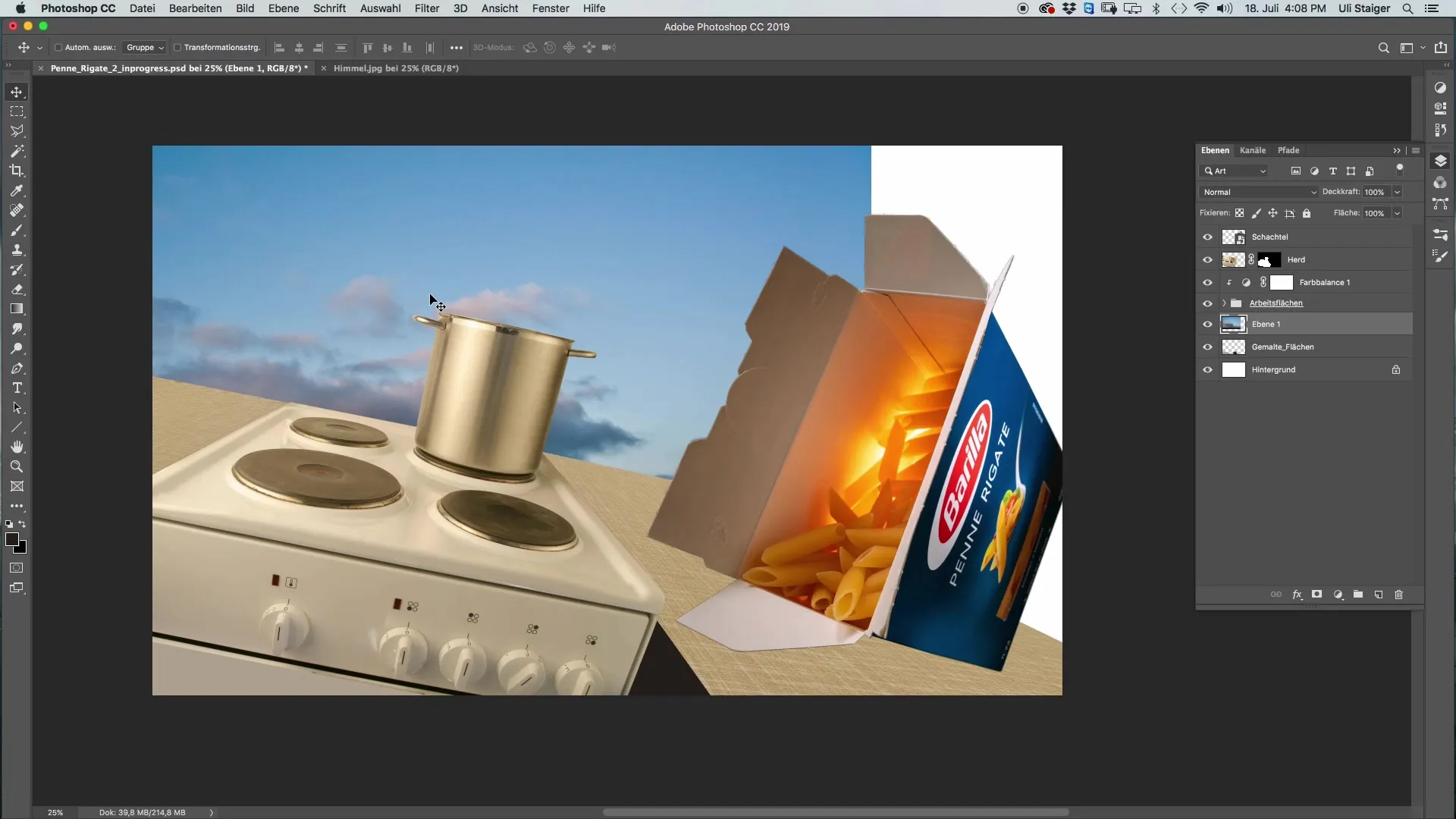Create a new layer
The height and width of the screenshot is (819, 1456).
tap(1379, 595)
